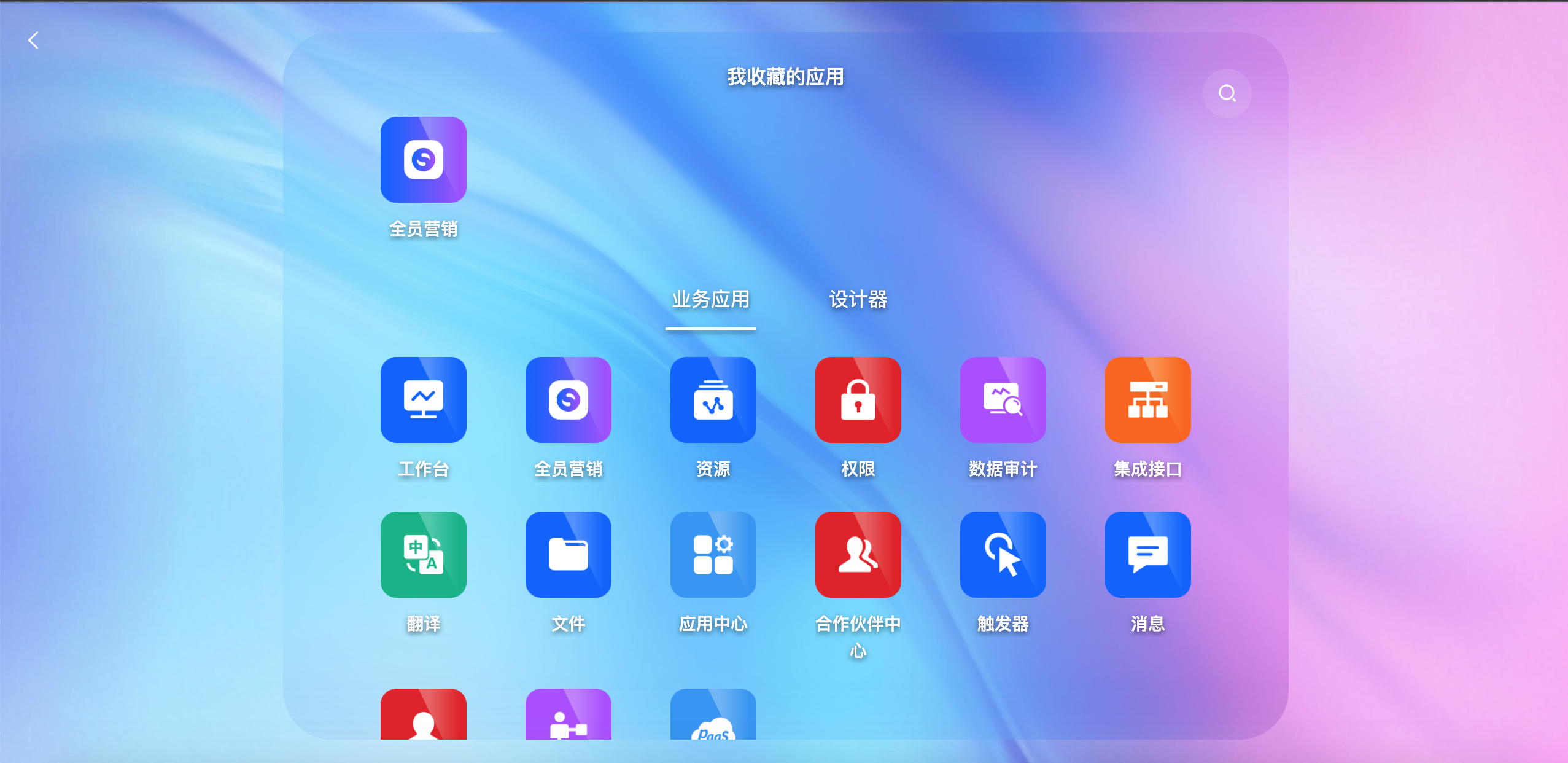1568x763 pixels.
Task: Switch to the 设计器 tab
Action: pyautogui.click(x=858, y=300)
